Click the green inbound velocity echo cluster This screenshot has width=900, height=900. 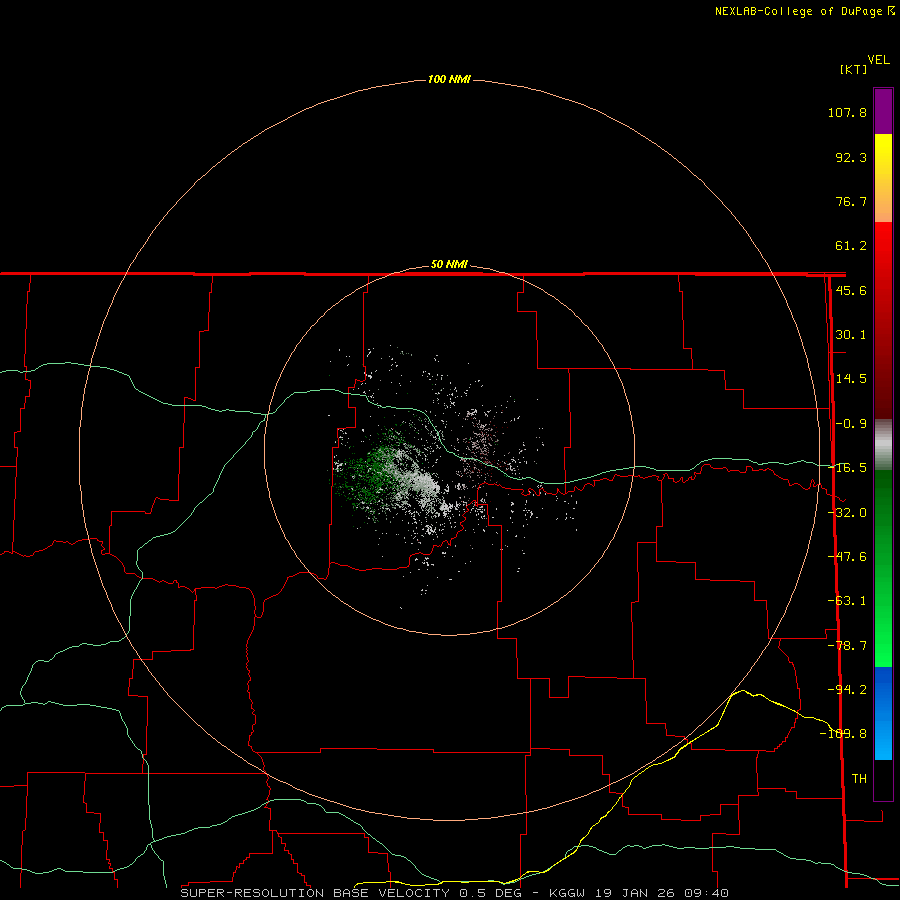click(367, 474)
